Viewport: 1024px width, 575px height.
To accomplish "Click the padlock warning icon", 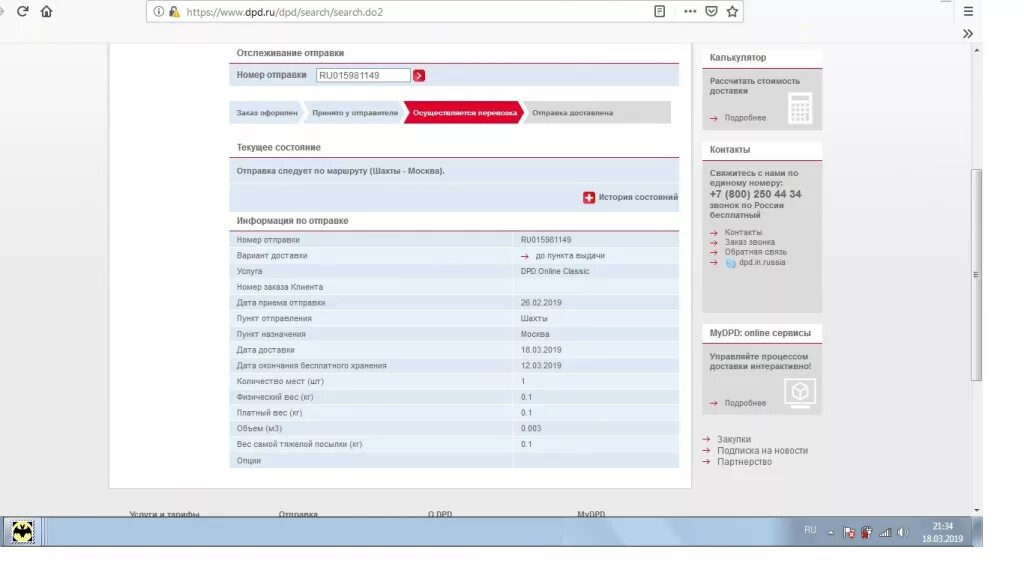I will tap(174, 11).
